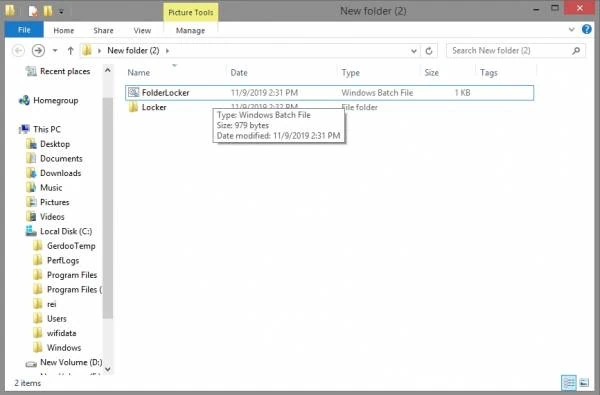Open Help via the question mark icon
Screen dimensions: 600x395
pyautogui.click(x=587, y=29)
